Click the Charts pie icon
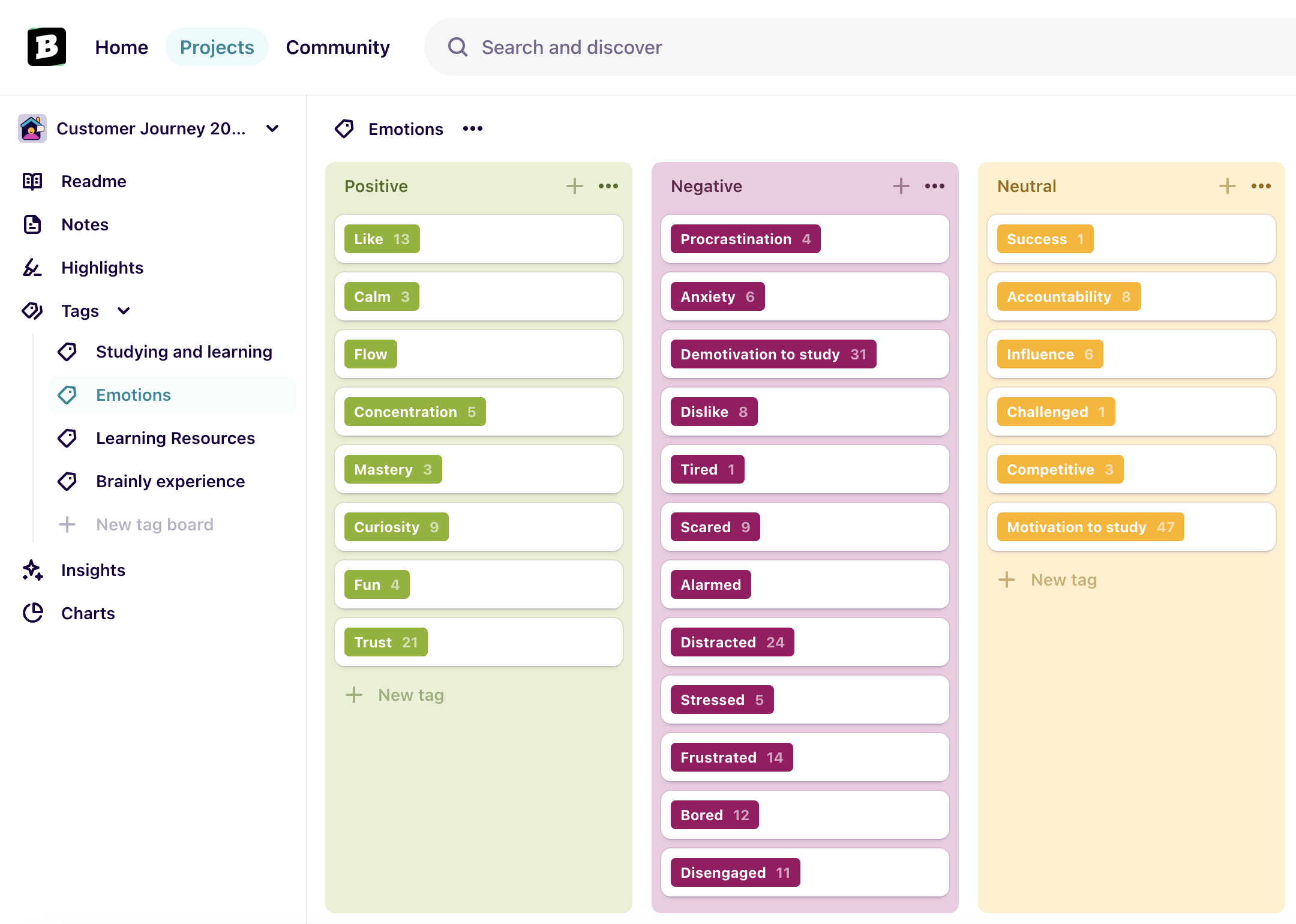Viewport: 1296px width, 924px height. (x=32, y=613)
